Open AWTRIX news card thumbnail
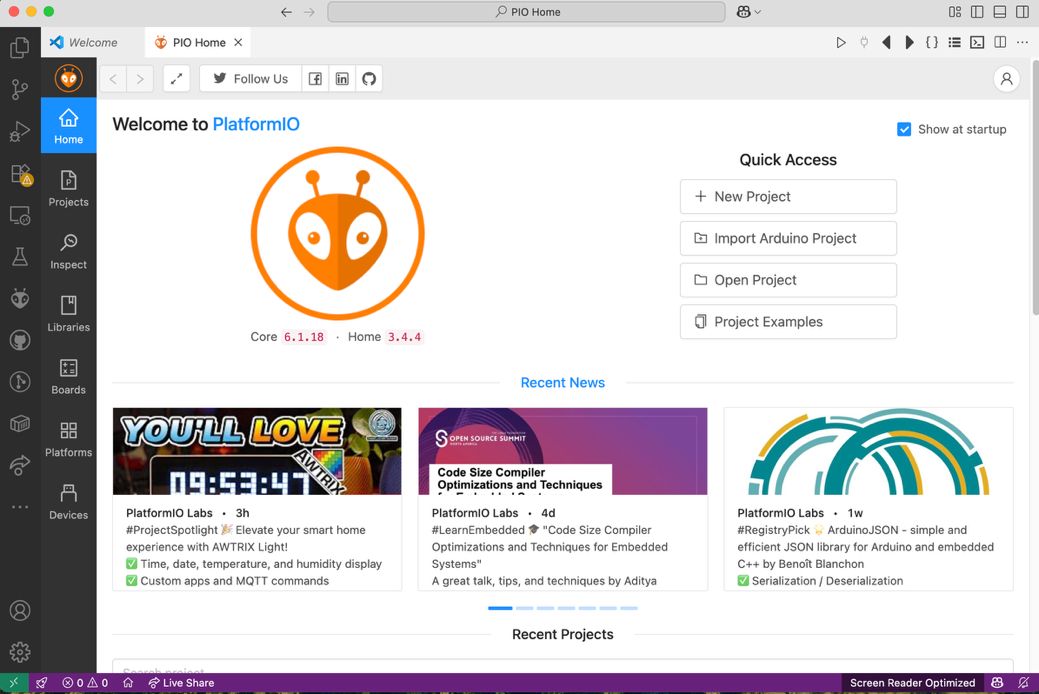Screen dimensions: 1039x694 [257, 451]
